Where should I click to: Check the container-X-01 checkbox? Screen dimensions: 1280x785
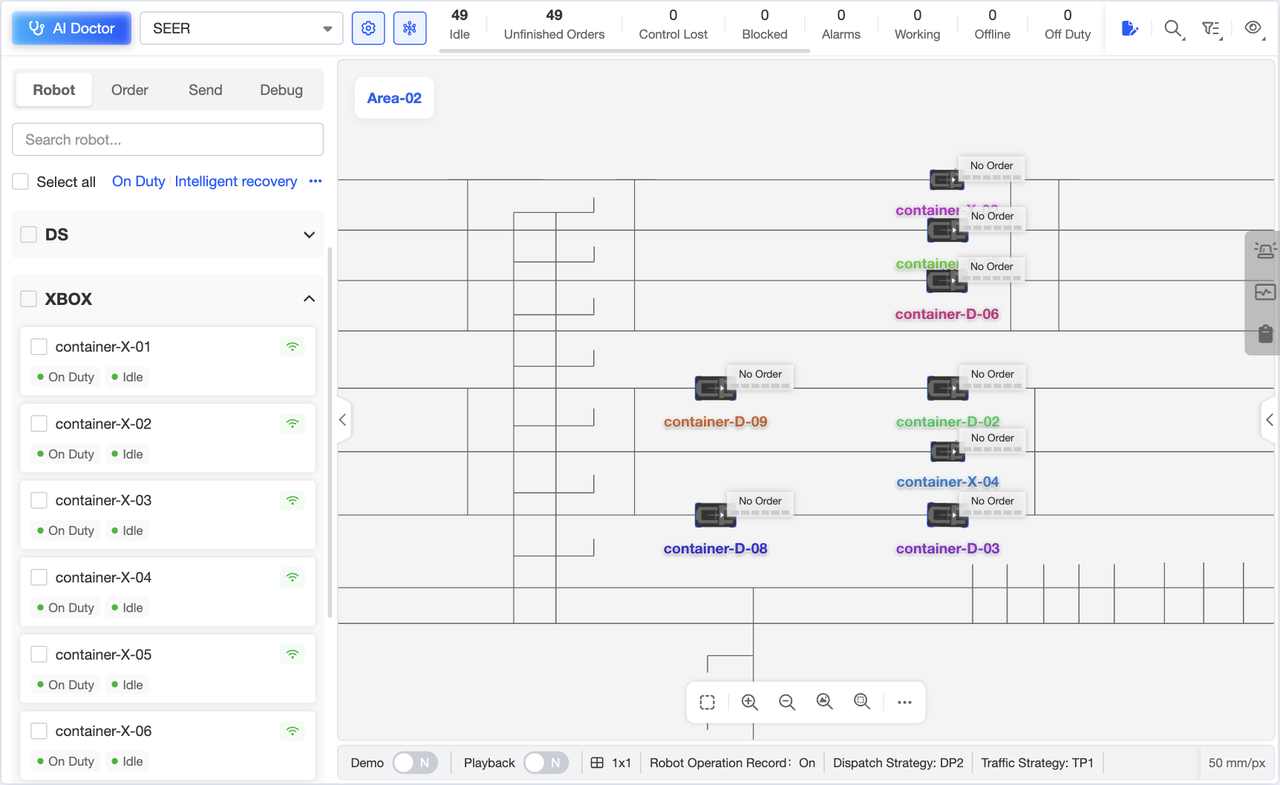coord(39,347)
